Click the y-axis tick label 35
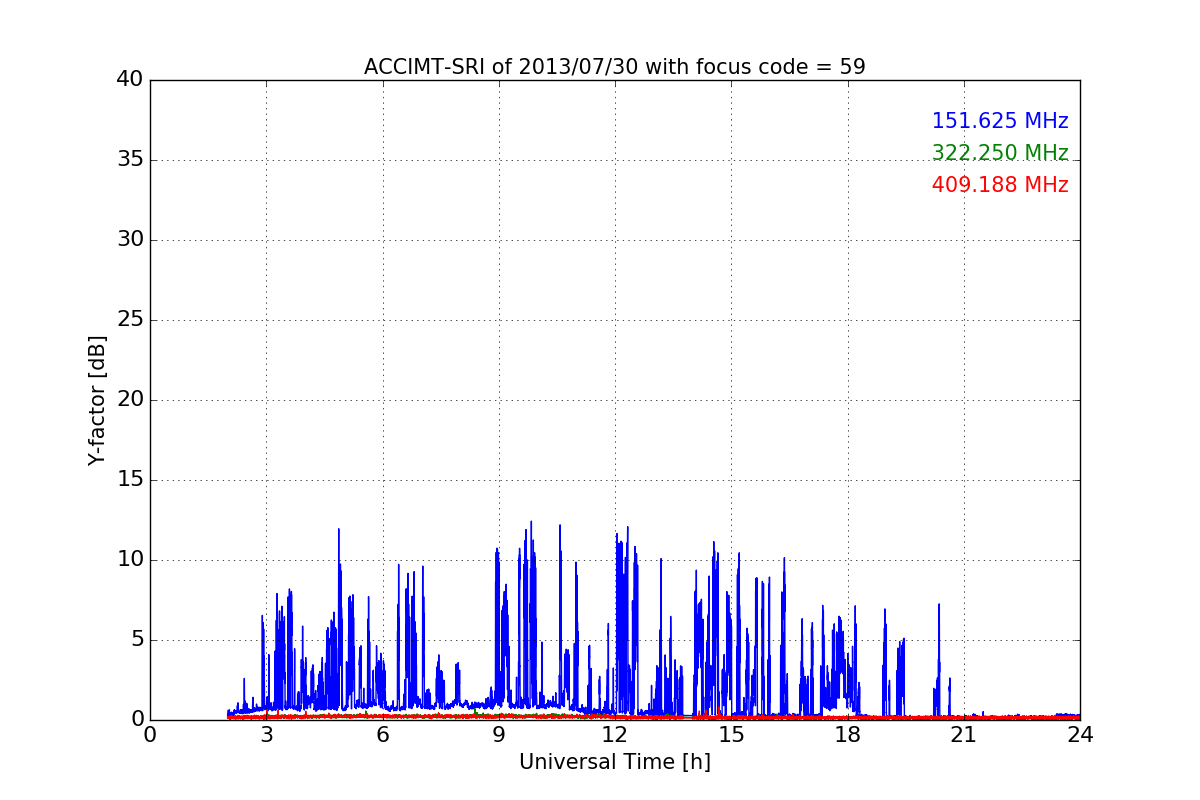 130,160
